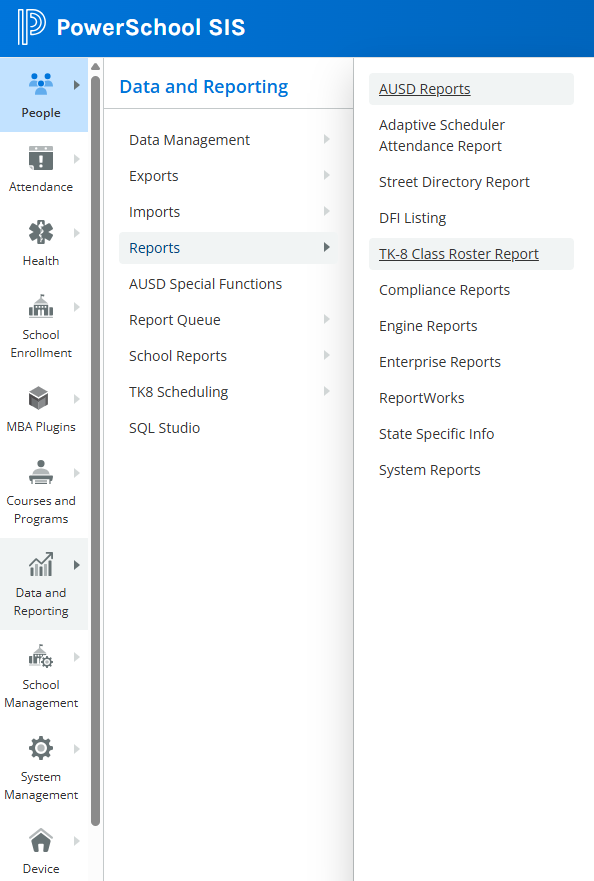The width and height of the screenshot is (594, 881).
Task: Click the sidebar scroll up arrow
Action: 96,66
